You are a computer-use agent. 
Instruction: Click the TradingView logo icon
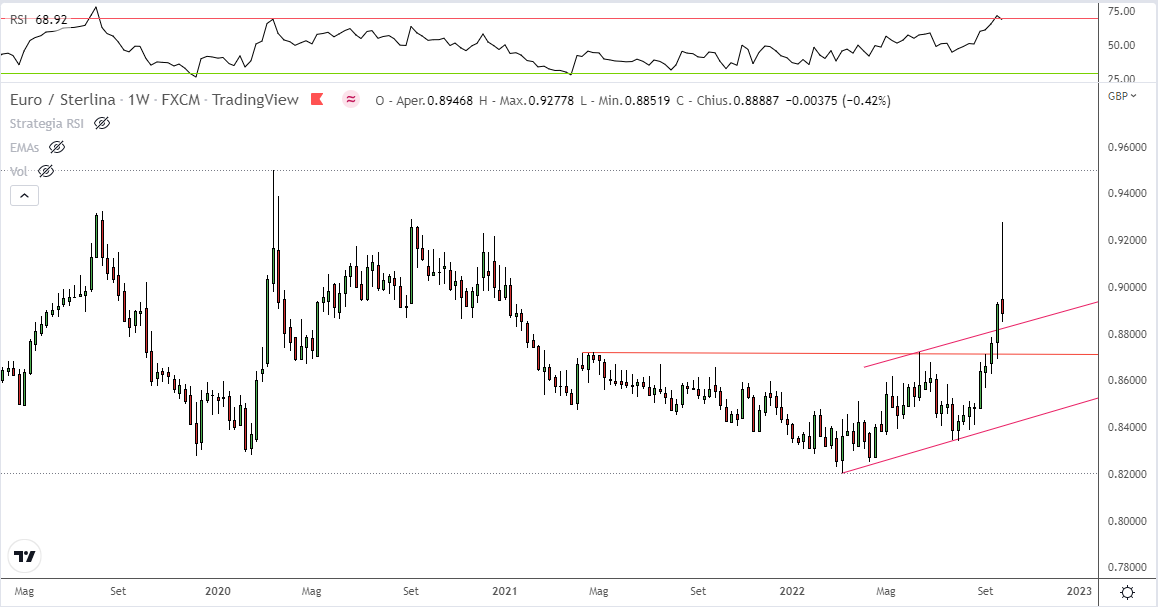tap(25, 556)
